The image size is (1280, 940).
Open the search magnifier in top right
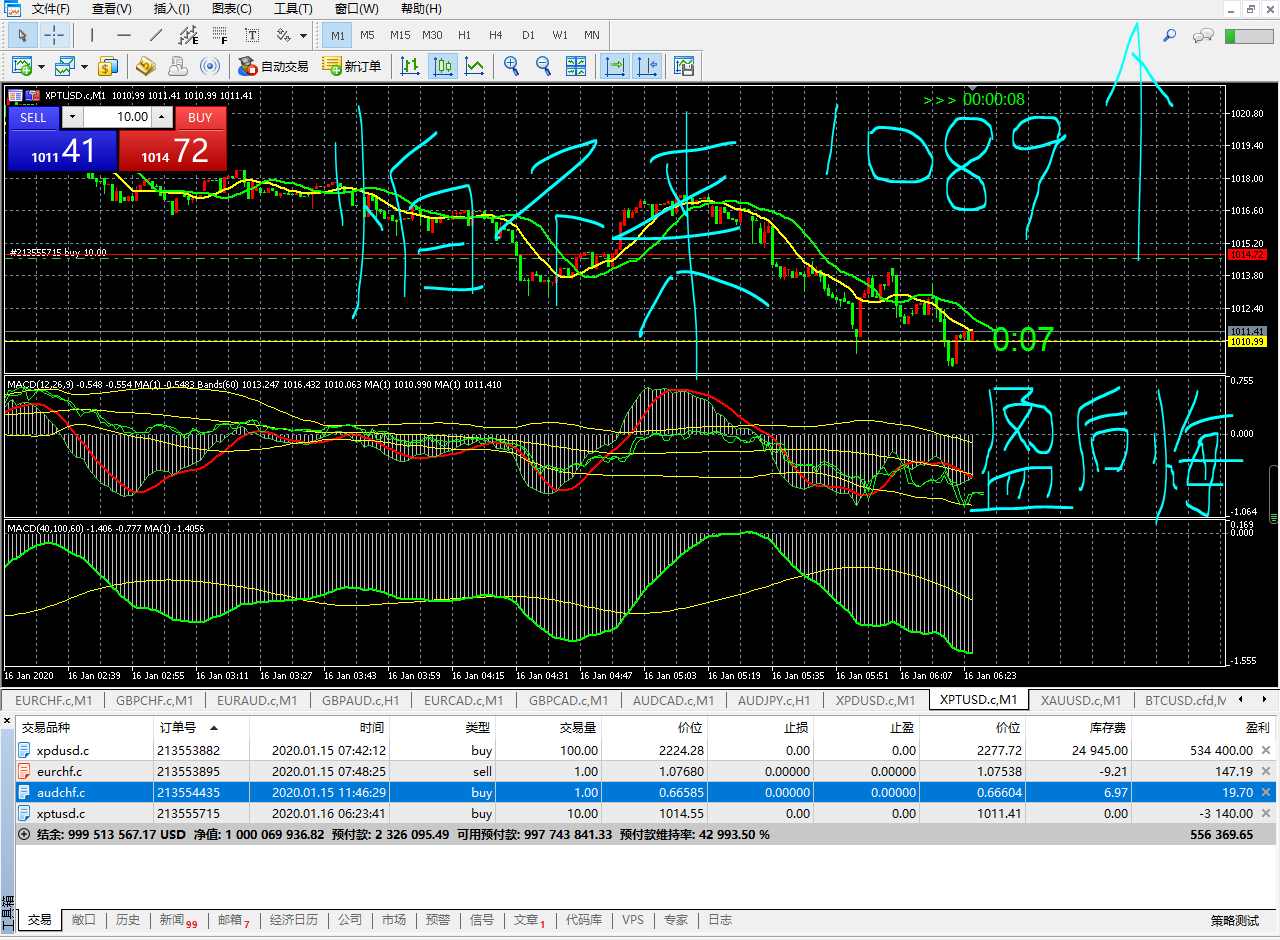[x=1169, y=36]
